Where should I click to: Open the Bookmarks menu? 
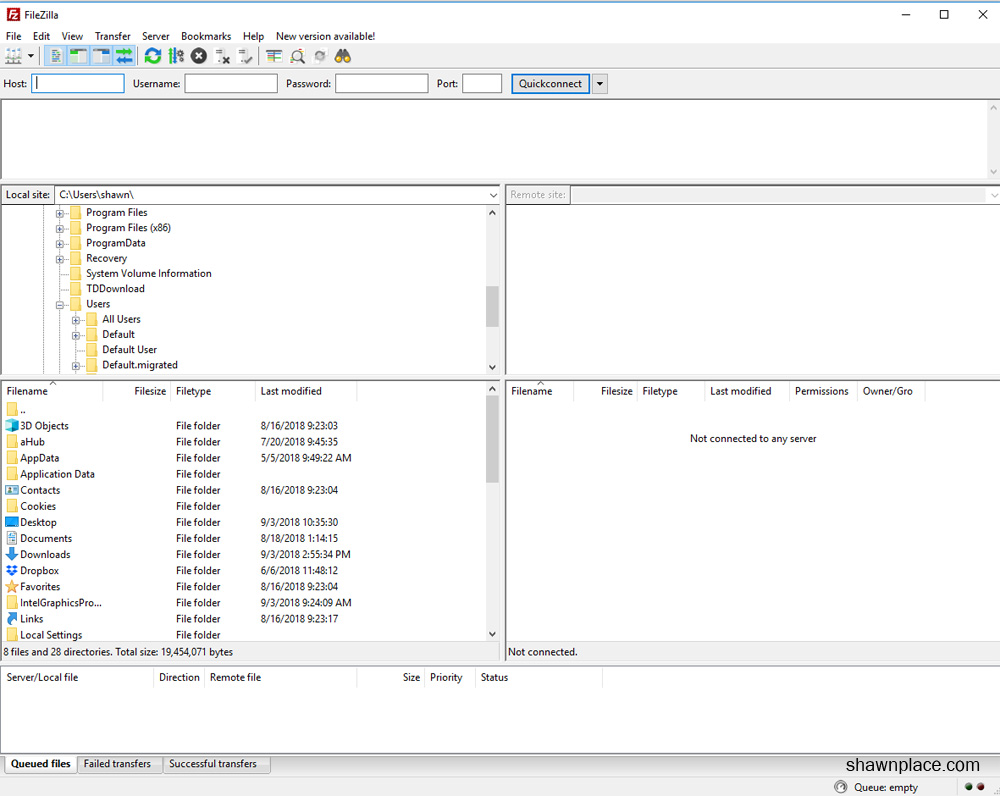[206, 36]
